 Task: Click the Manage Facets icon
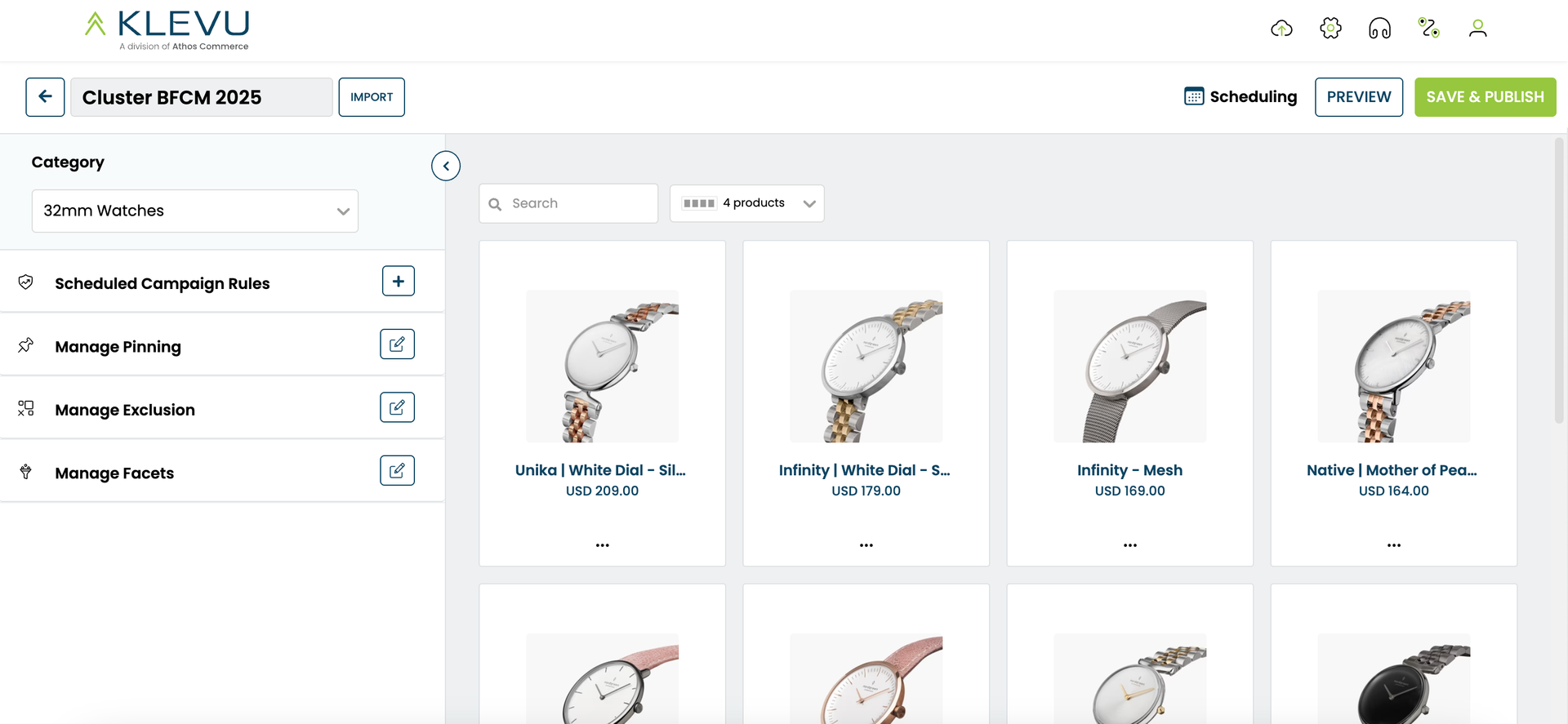[x=26, y=472]
